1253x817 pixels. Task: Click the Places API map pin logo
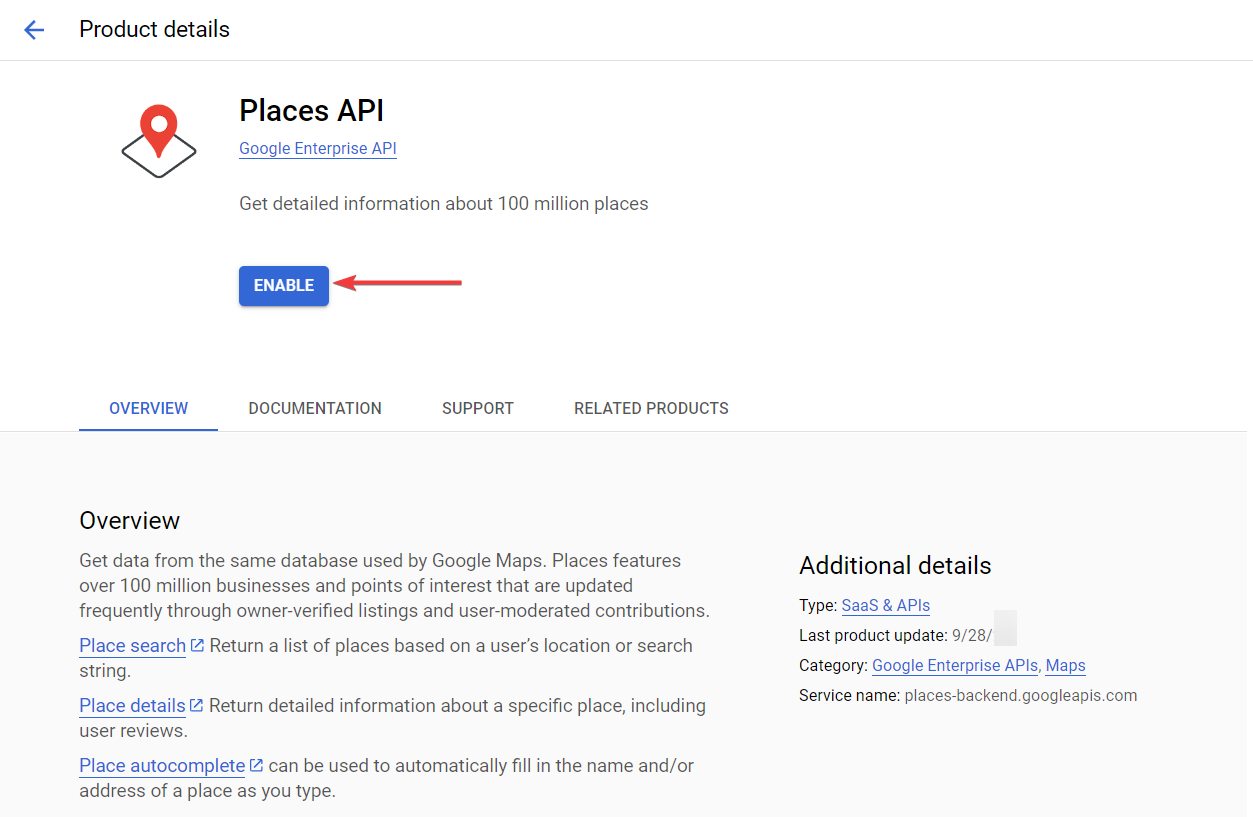pyautogui.click(x=159, y=141)
